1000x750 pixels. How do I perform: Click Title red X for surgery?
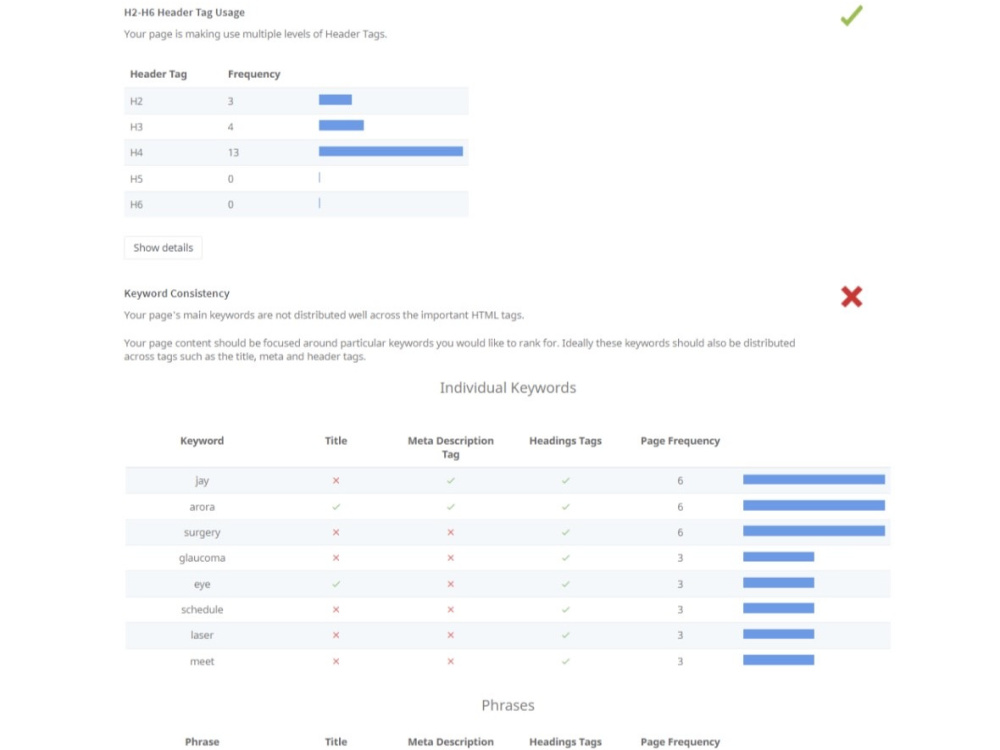pyautogui.click(x=336, y=532)
